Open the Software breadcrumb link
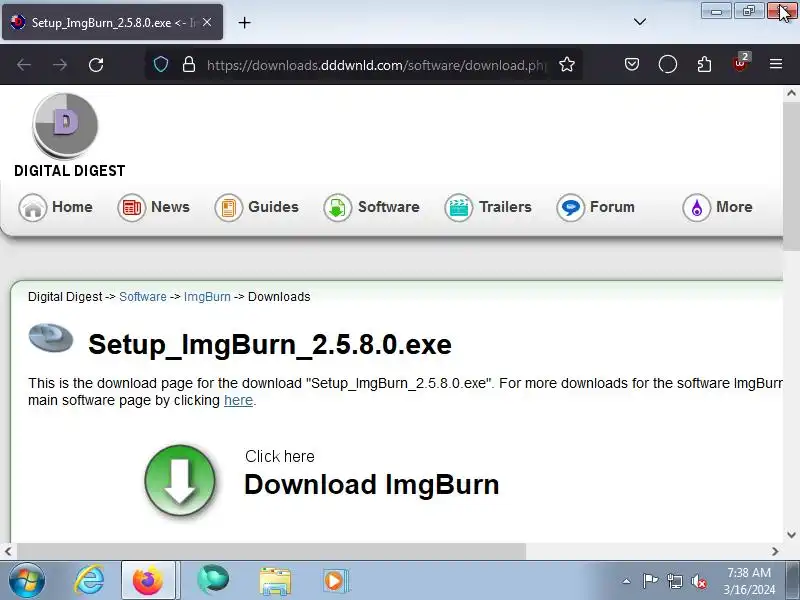The width and height of the screenshot is (800, 600). tap(143, 297)
